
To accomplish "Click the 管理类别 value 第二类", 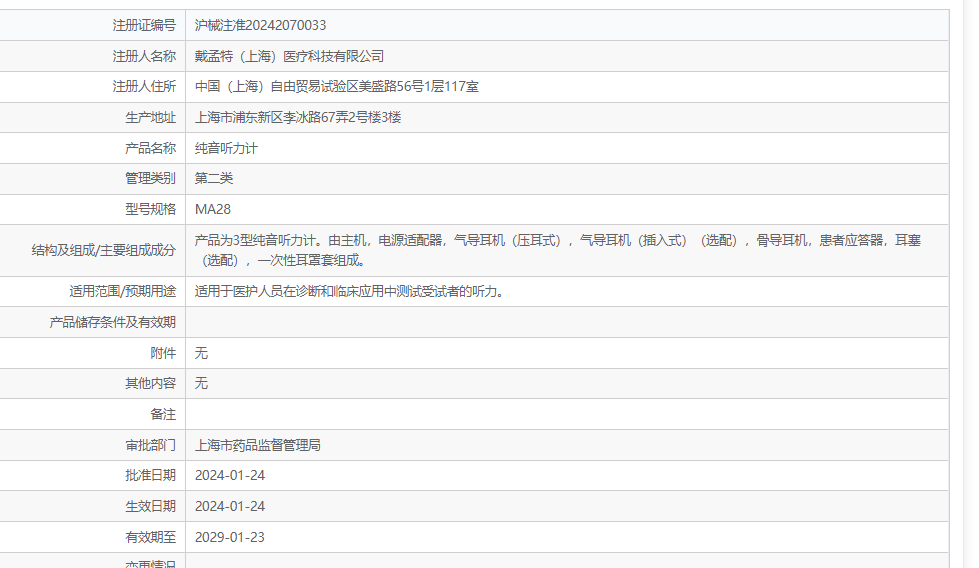I will (214, 178).
